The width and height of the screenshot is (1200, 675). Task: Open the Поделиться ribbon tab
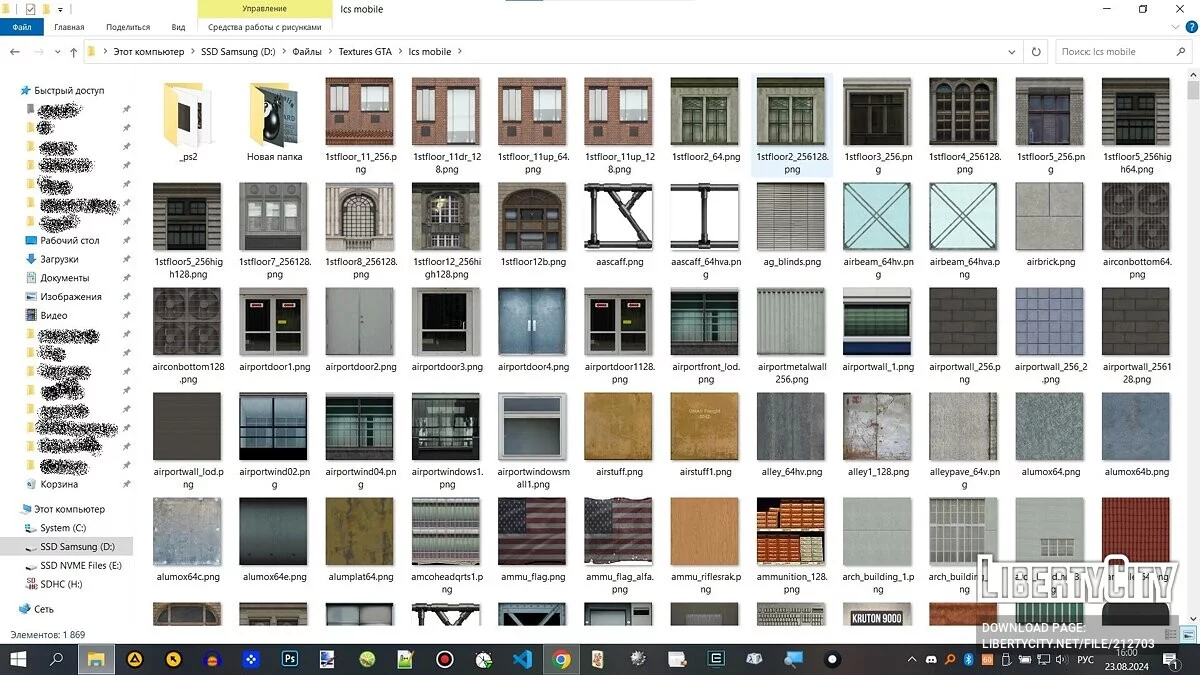[x=128, y=27]
